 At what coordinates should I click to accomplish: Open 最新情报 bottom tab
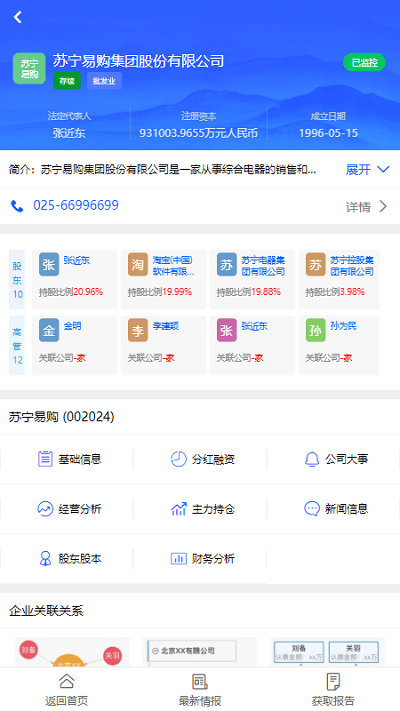coord(200,690)
